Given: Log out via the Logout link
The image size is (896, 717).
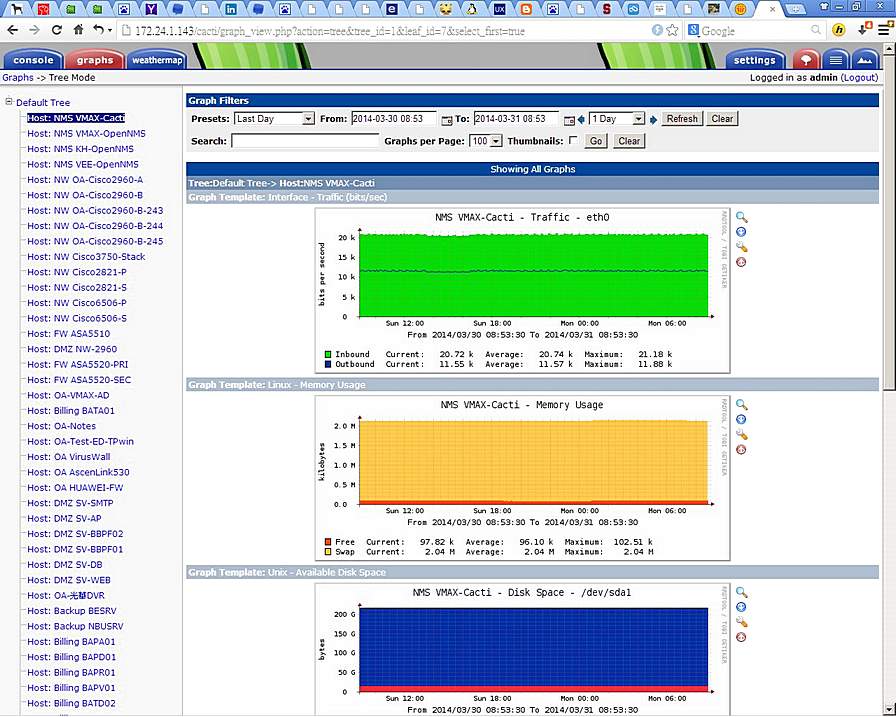Looking at the screenshot, I should click(x=859, y=78).
